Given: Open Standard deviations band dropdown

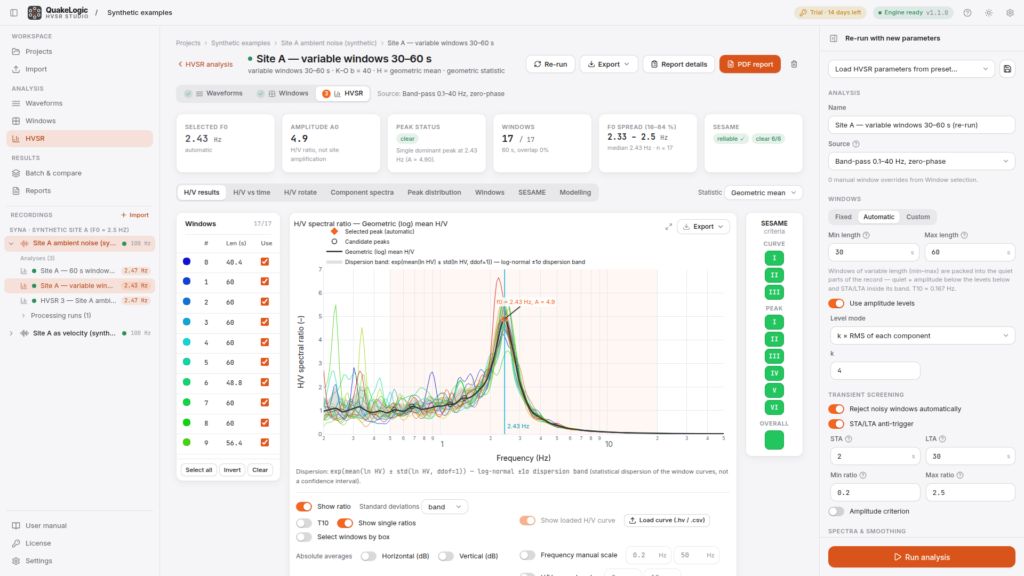Looking at the screenshot, I should [x=444, y=507].
